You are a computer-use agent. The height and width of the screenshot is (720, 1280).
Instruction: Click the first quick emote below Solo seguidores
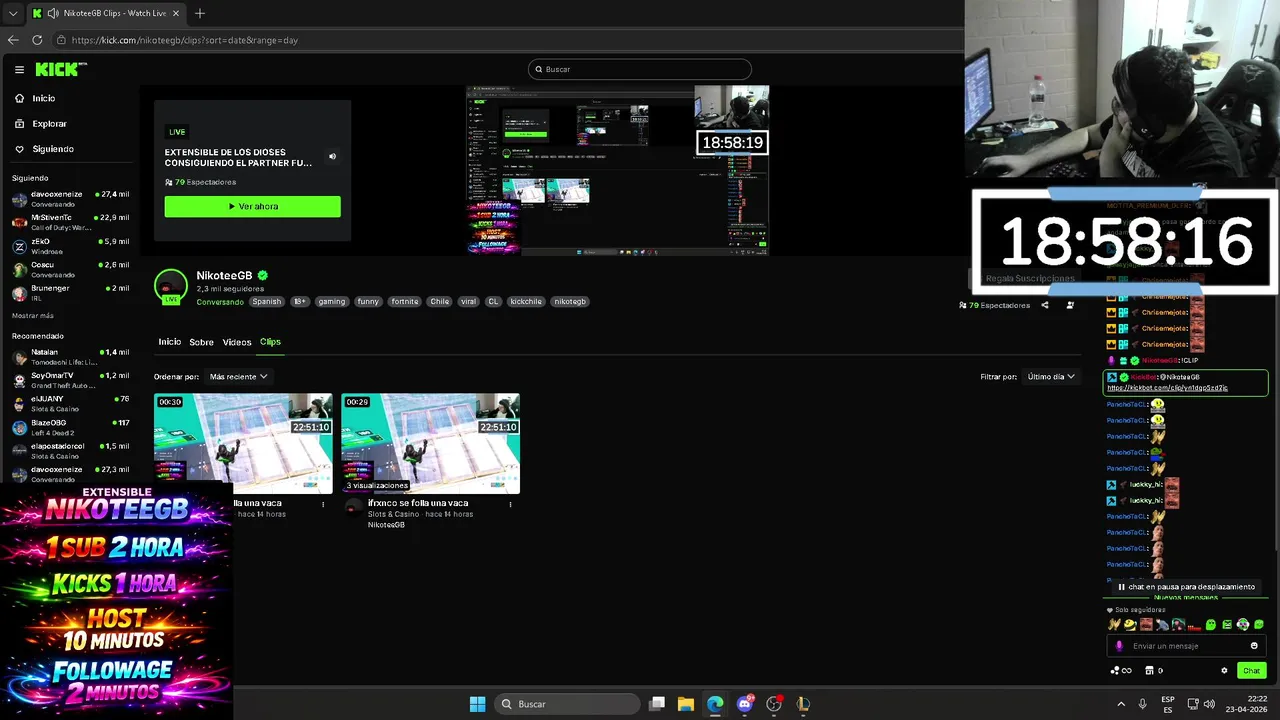(1114, 625)
